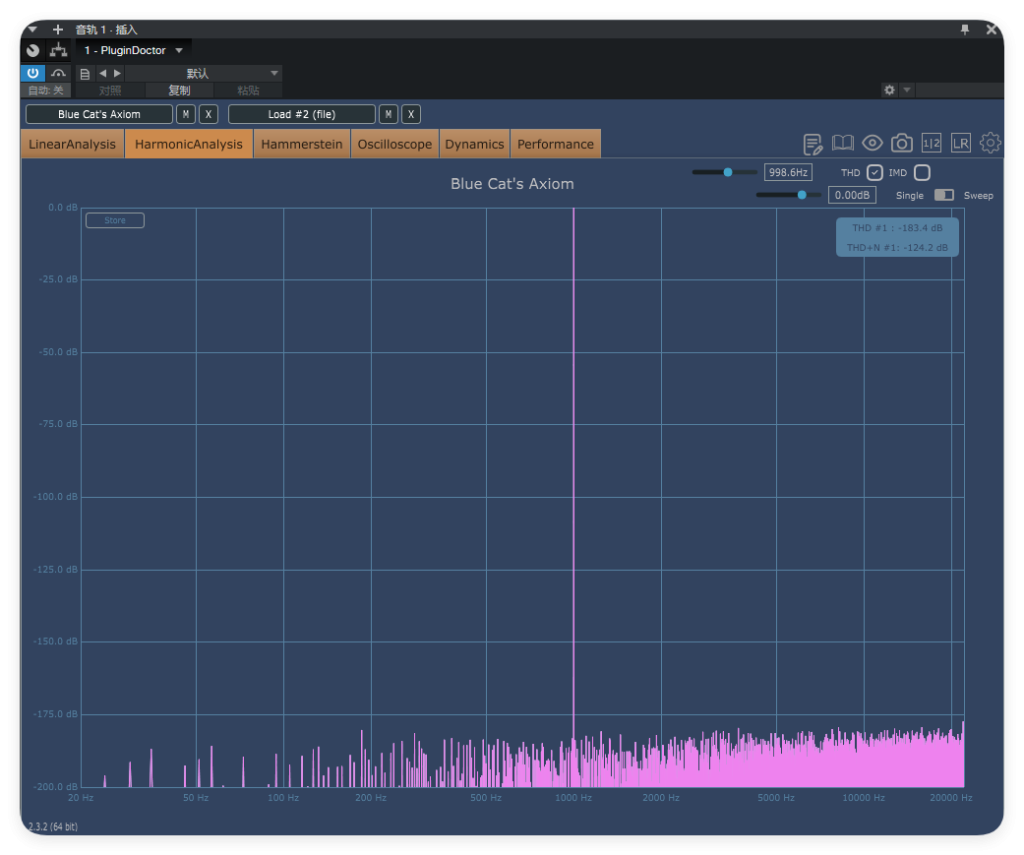Mute the Load #2 slot with M
This screenshot has width=1024, height=855.
tap(389, 114)
